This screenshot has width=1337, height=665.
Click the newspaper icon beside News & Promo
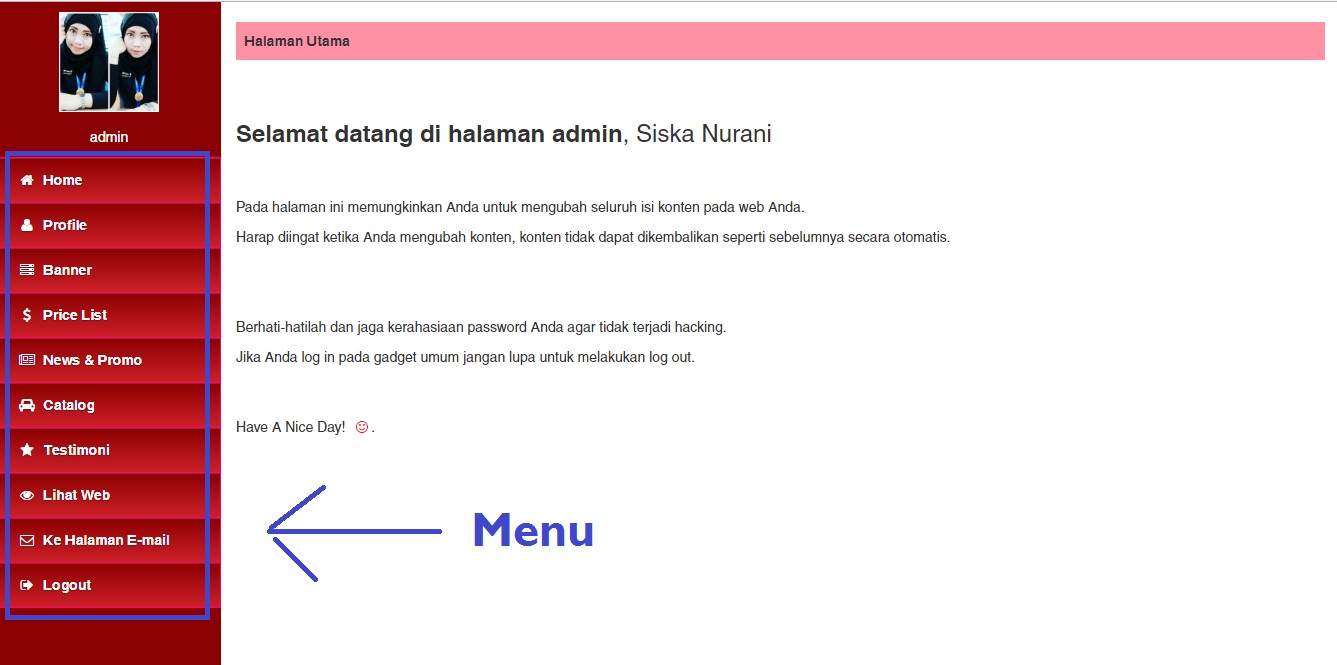(x=27, y=360)
